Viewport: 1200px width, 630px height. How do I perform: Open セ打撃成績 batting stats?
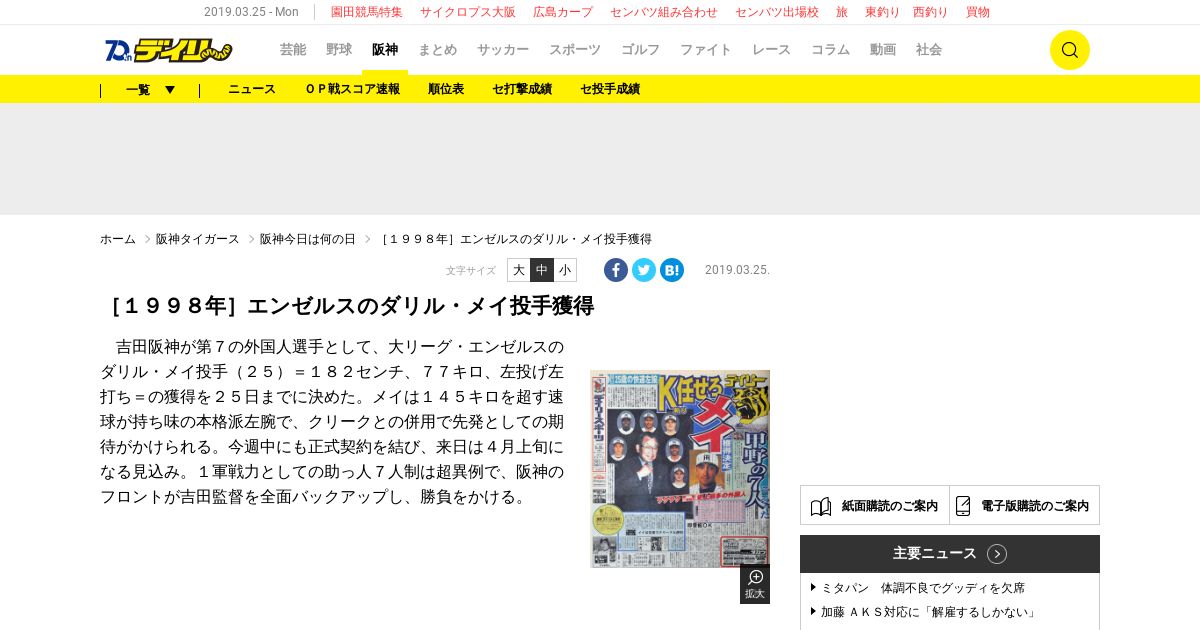click(522, 89)
